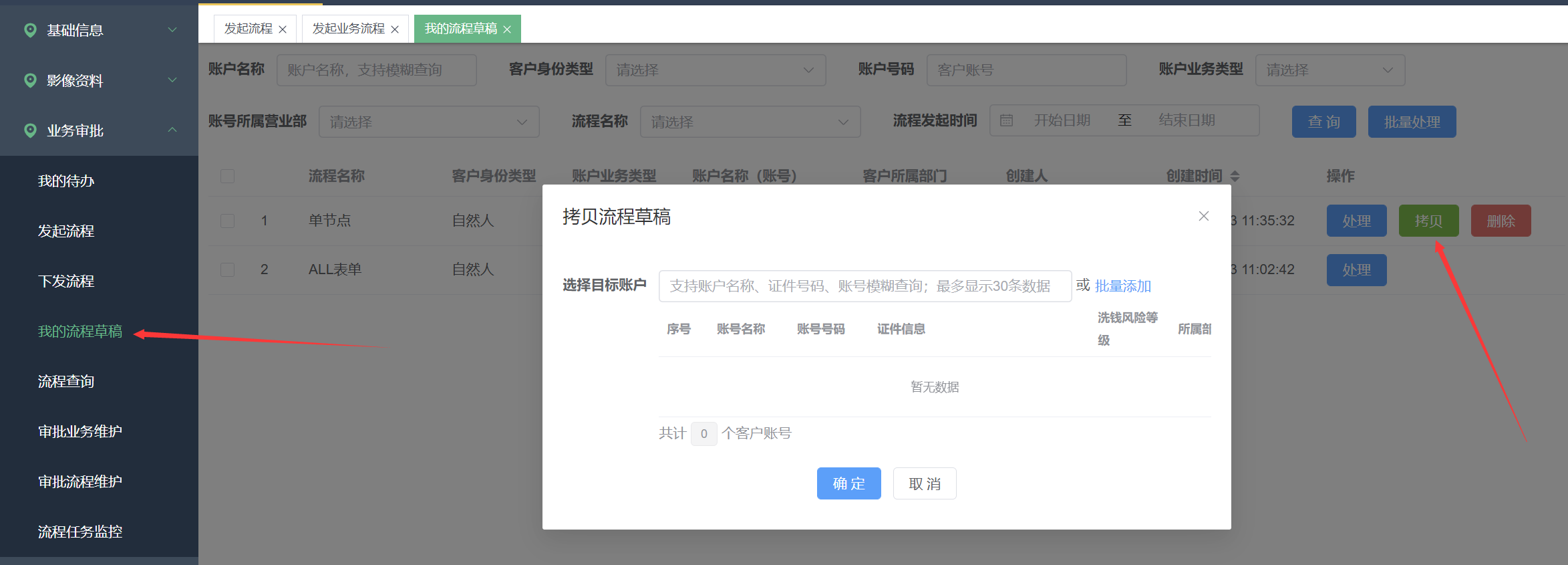Open 发起流程 in the sidebar
1568x565 pixels.
[x=66, y=231]
